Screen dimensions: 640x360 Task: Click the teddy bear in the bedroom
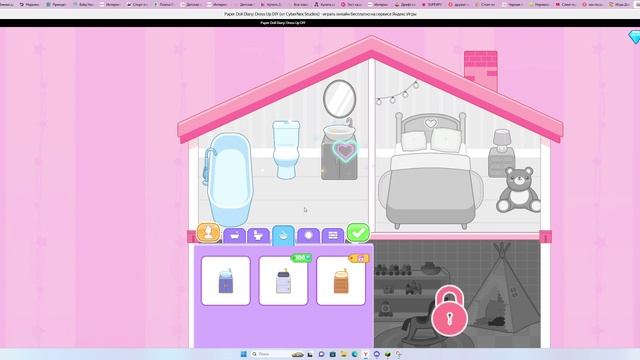pyautogui.click(x=518, y=190)
